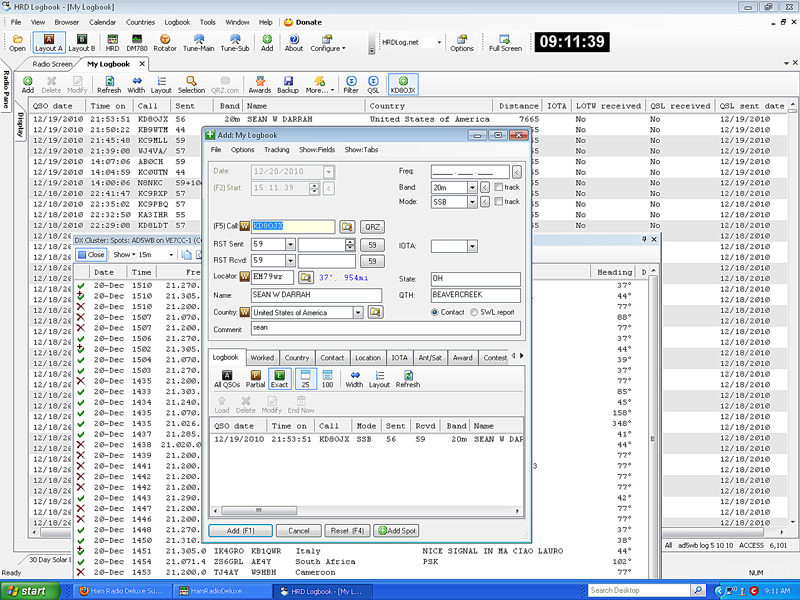Open the RST Sent dropdown
The width and height of the screenshot is (800, 600).
pos(290,244)
